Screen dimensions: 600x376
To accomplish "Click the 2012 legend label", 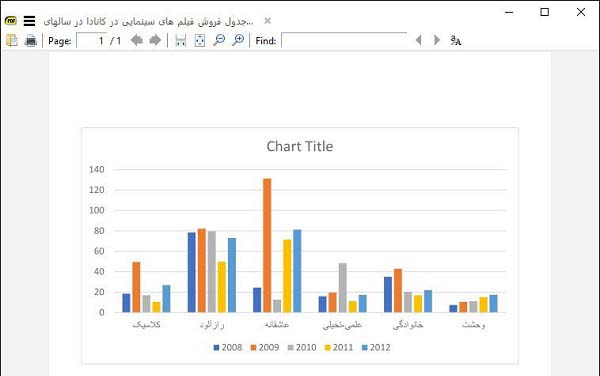I will tap(380, 348).
